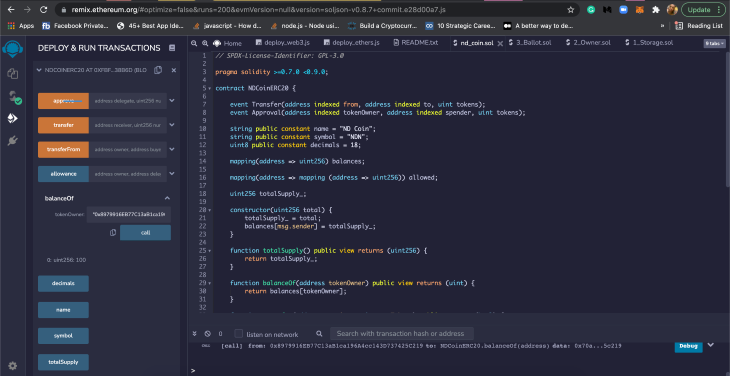This screenshot has height=376, width=730.
Task: Expand the approve function parameters
Action: click(172, 101)
